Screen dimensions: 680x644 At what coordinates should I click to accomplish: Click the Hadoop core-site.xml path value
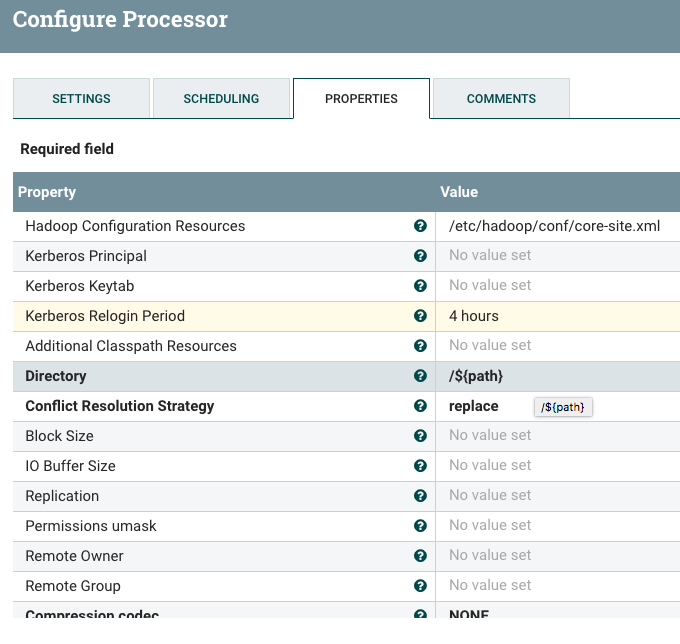point(555,226)
